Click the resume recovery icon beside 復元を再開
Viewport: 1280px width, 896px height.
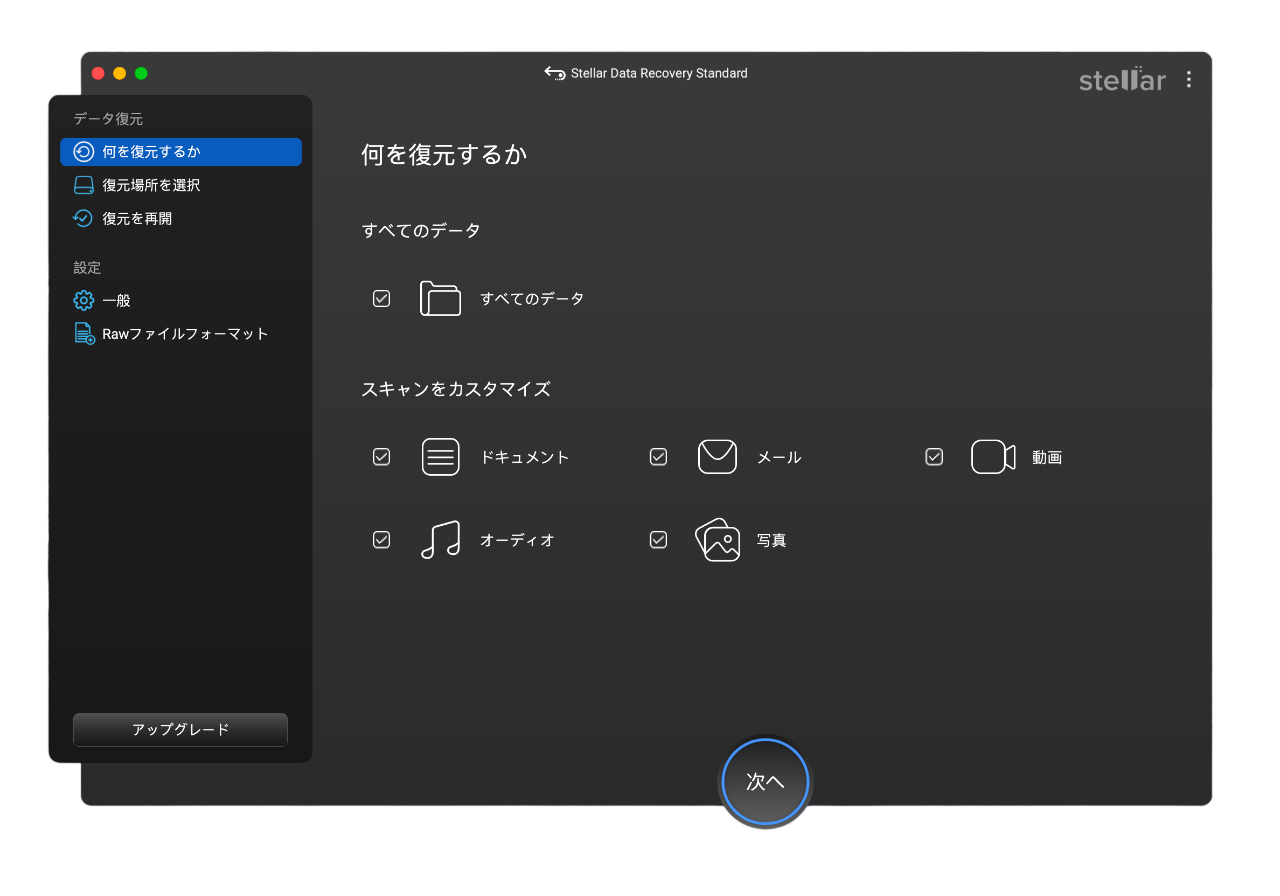pos(84,218)
